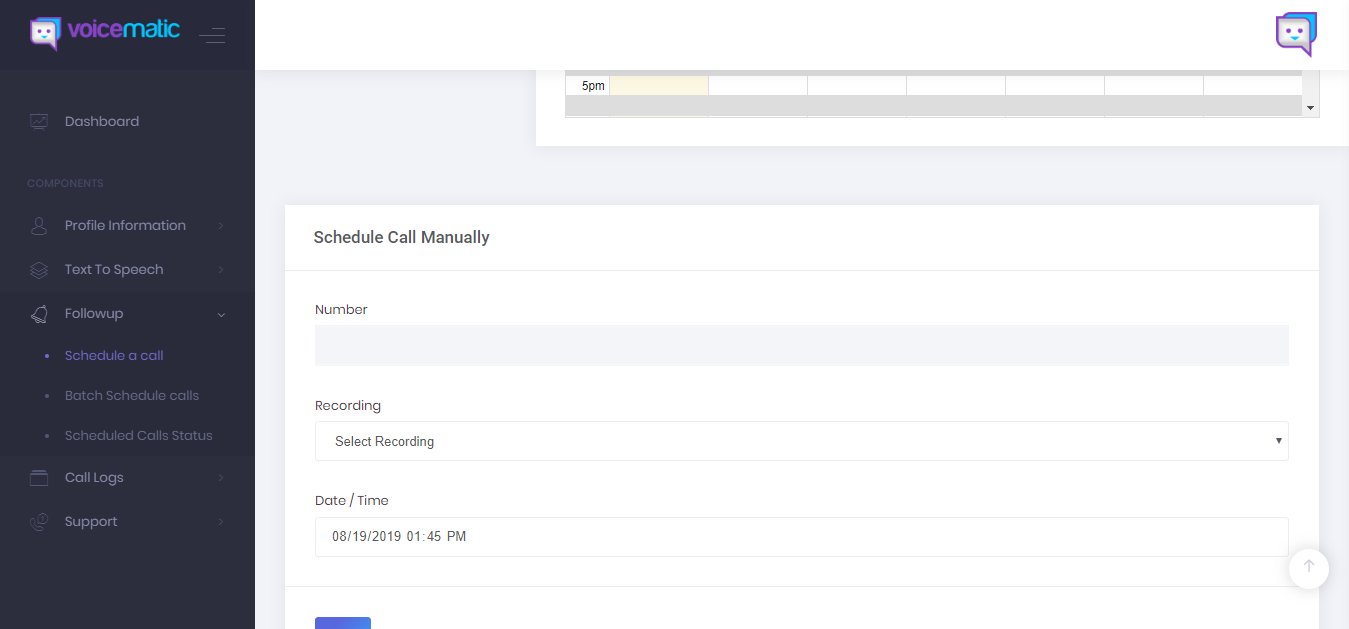Click the '5pm' time label in calendar
1349x629 pixels.
[x=593, y=86]
